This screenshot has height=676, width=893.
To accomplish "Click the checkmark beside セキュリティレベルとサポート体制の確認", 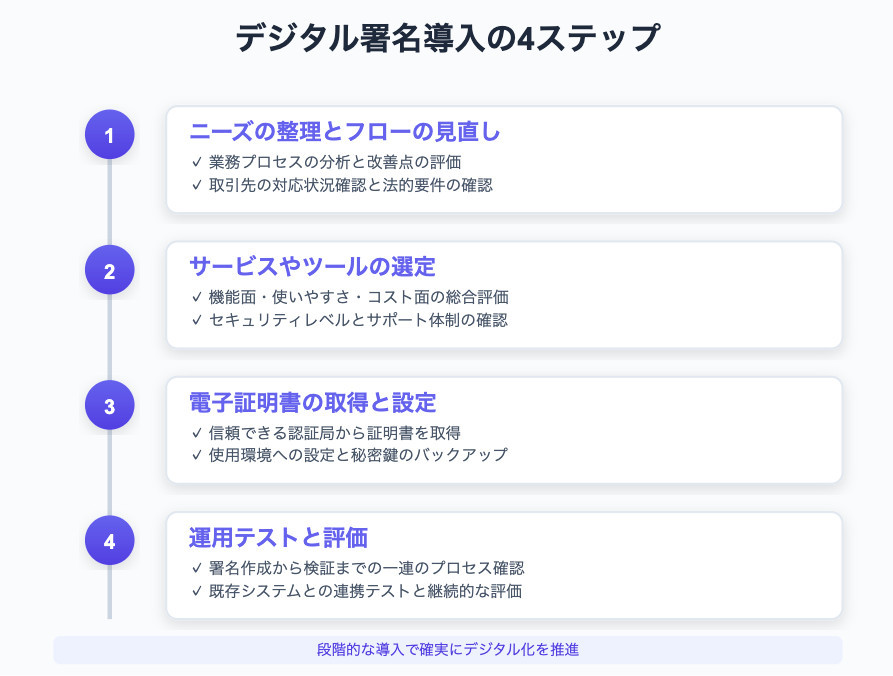I will pos(195,319).
